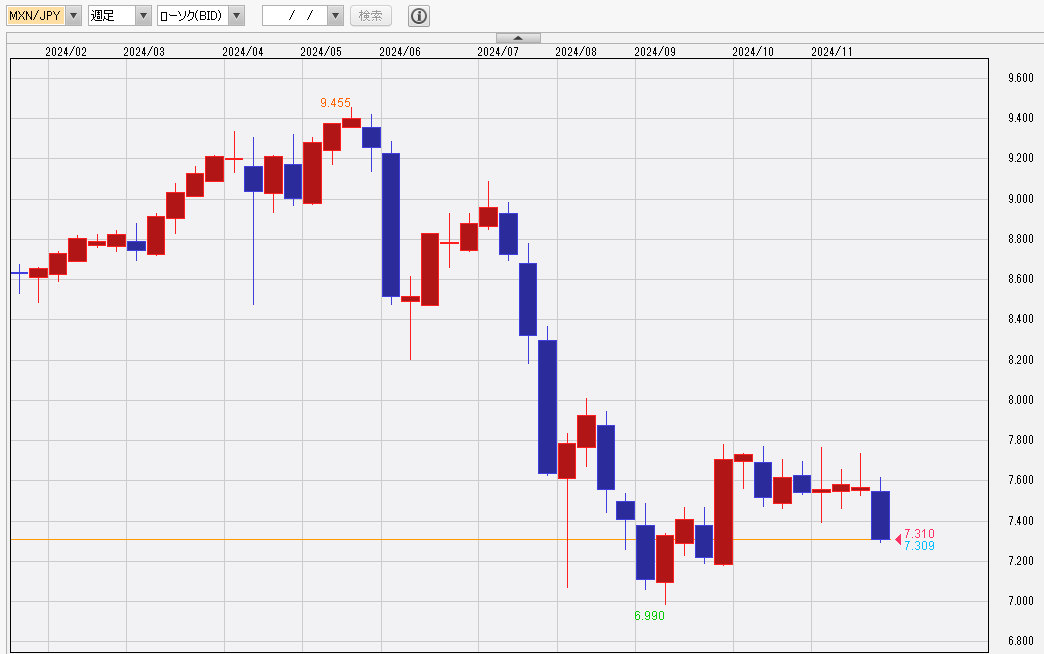
Task: Click the 7.000 price axis label
Action: point(1021,601)
